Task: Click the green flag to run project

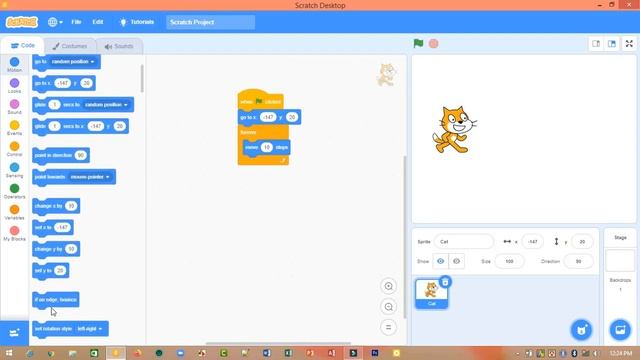Action: pyautogui.click(x=418, y=43)
